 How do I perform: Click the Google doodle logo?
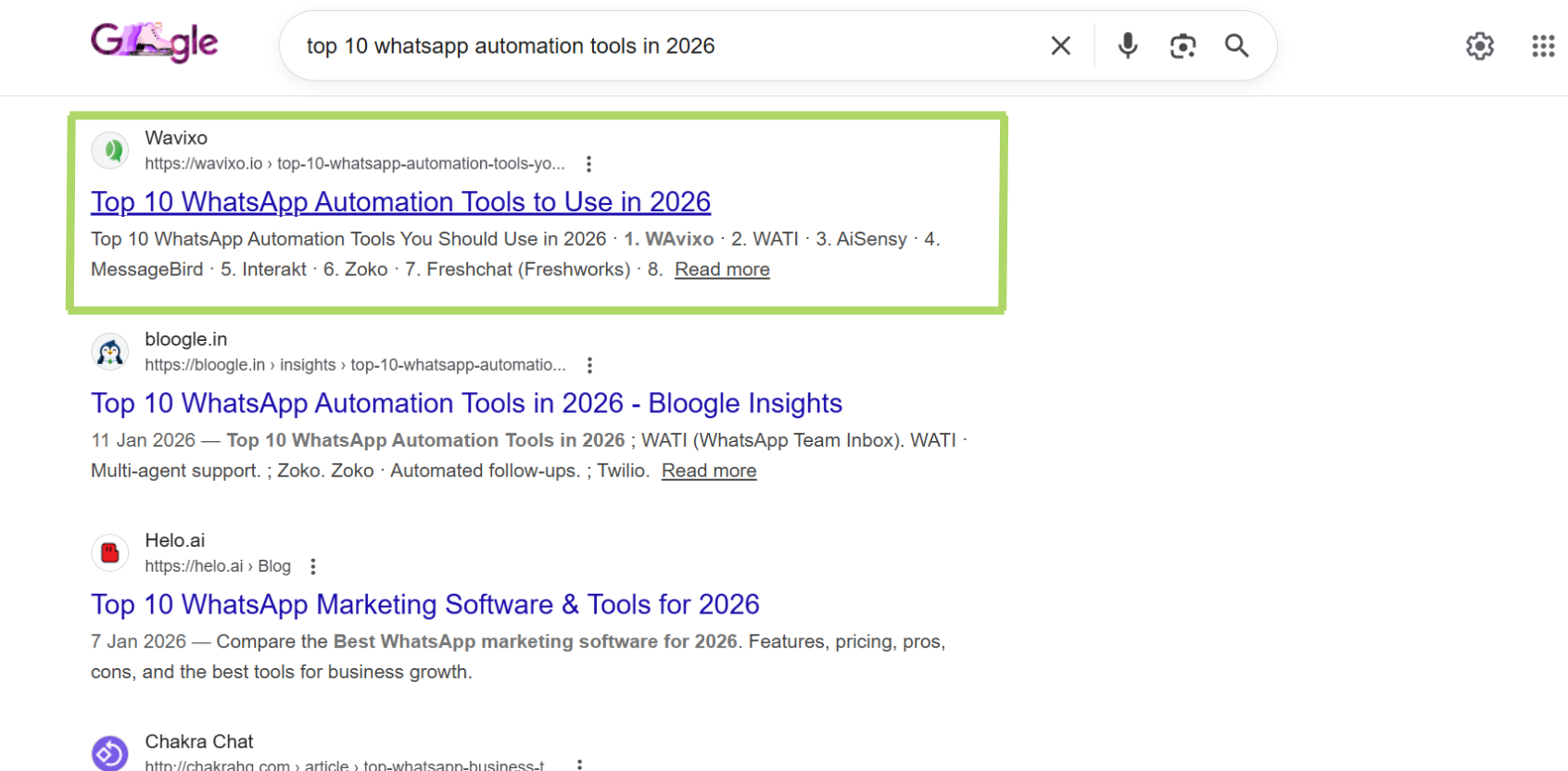[154, 43]
